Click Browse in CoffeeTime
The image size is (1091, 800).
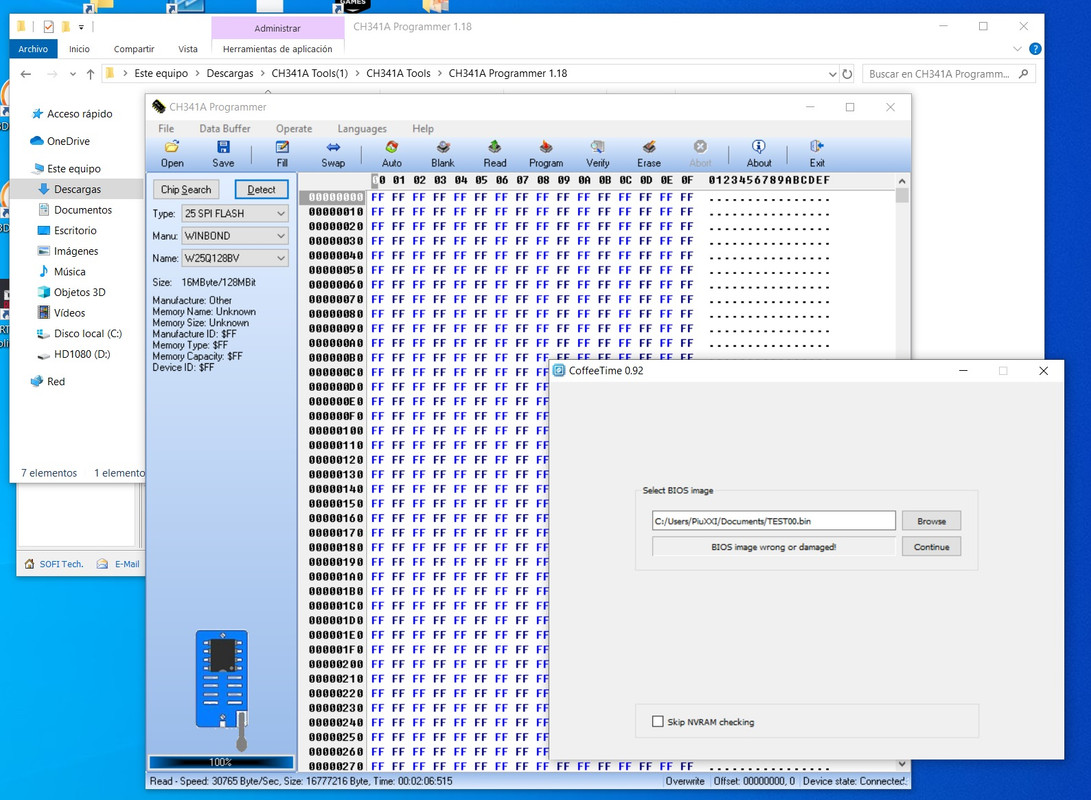[931, 521]
